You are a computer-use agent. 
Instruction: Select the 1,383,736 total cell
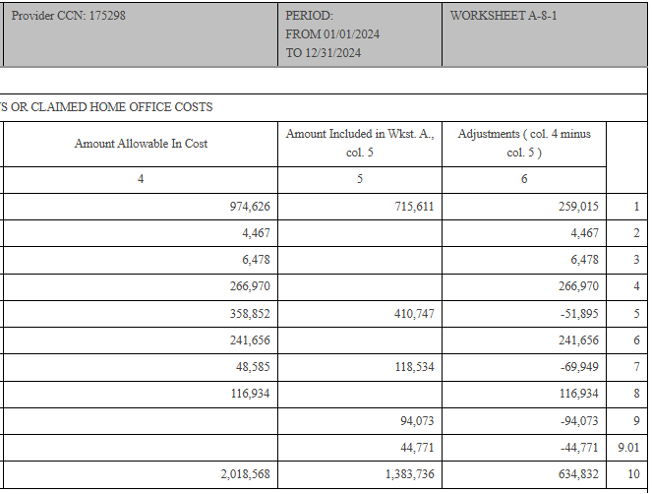[x=408, y=474]
